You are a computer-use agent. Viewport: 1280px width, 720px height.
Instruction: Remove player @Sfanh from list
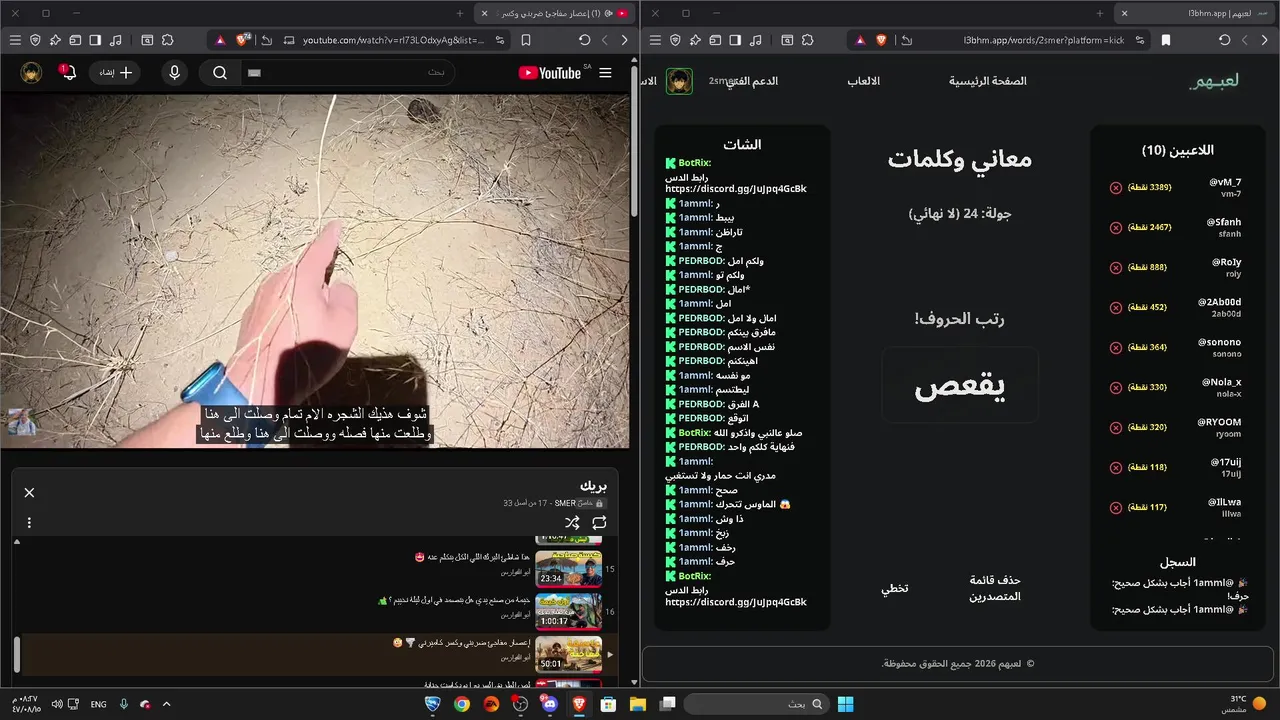(1116, 227)
